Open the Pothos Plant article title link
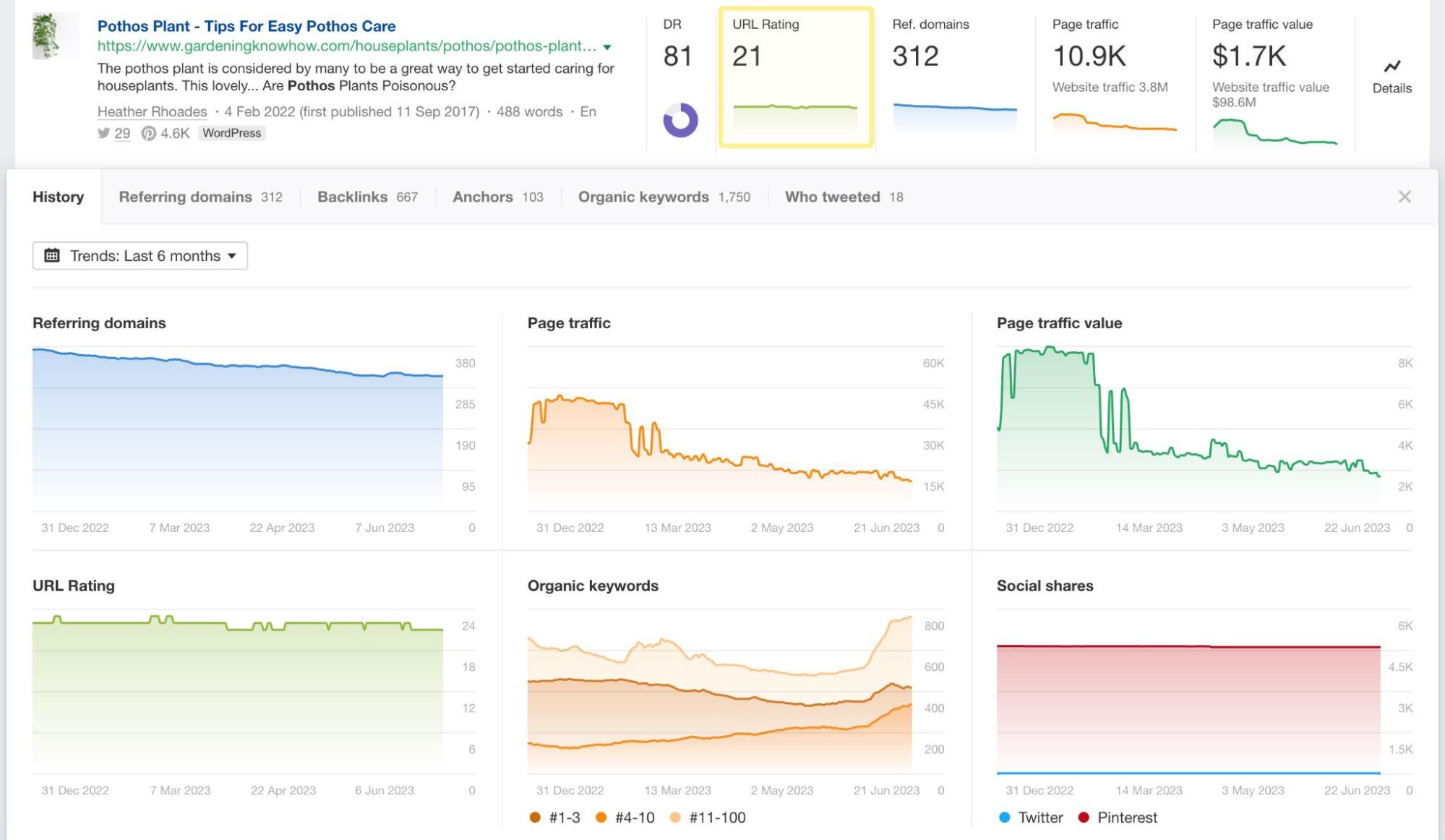This screenshot has width=1445, height=840. pyautogui.click(x=246, y=26)
